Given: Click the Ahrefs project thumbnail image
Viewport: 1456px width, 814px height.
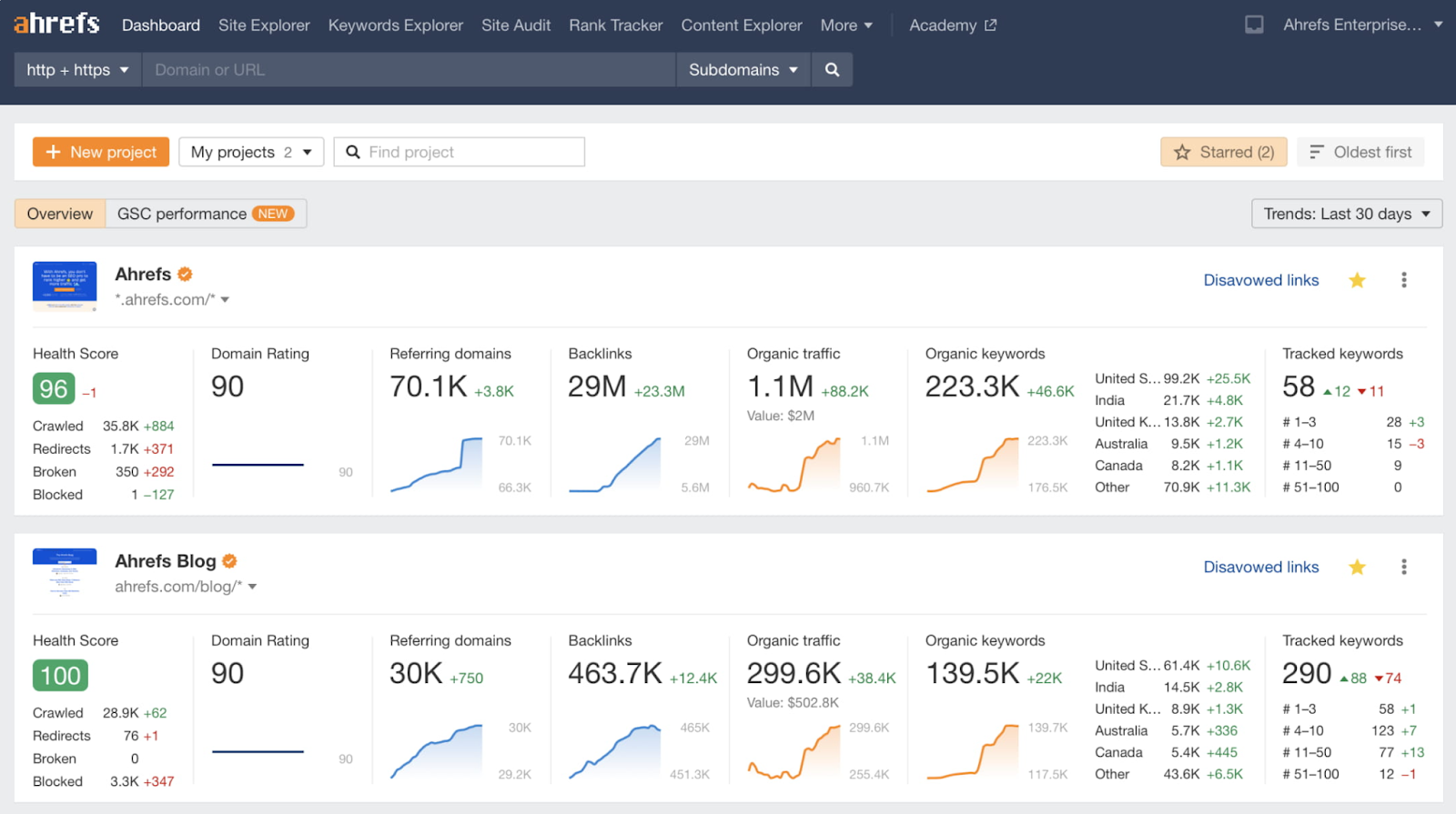Looking at the screenshot, I should click(65, 286).
